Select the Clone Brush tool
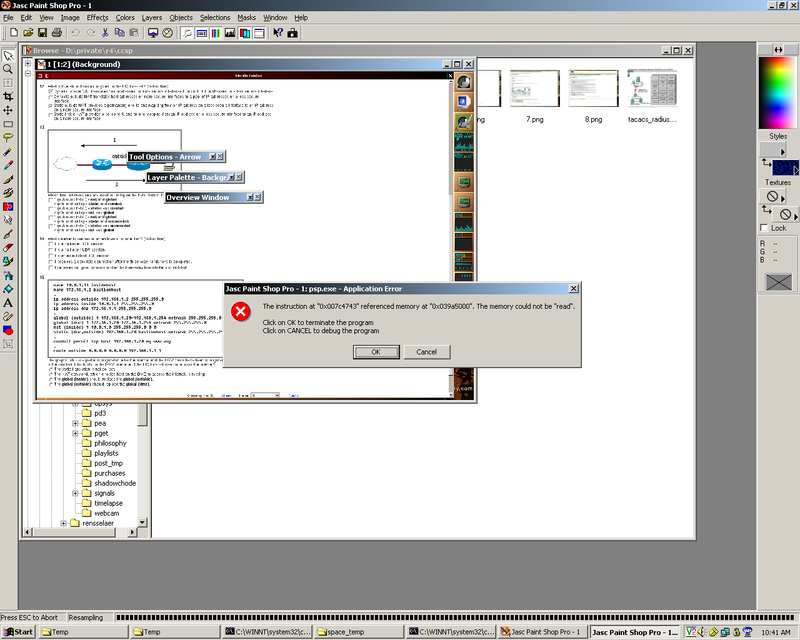800x640 pixels. pyautogui.click(x=8, y=193)
